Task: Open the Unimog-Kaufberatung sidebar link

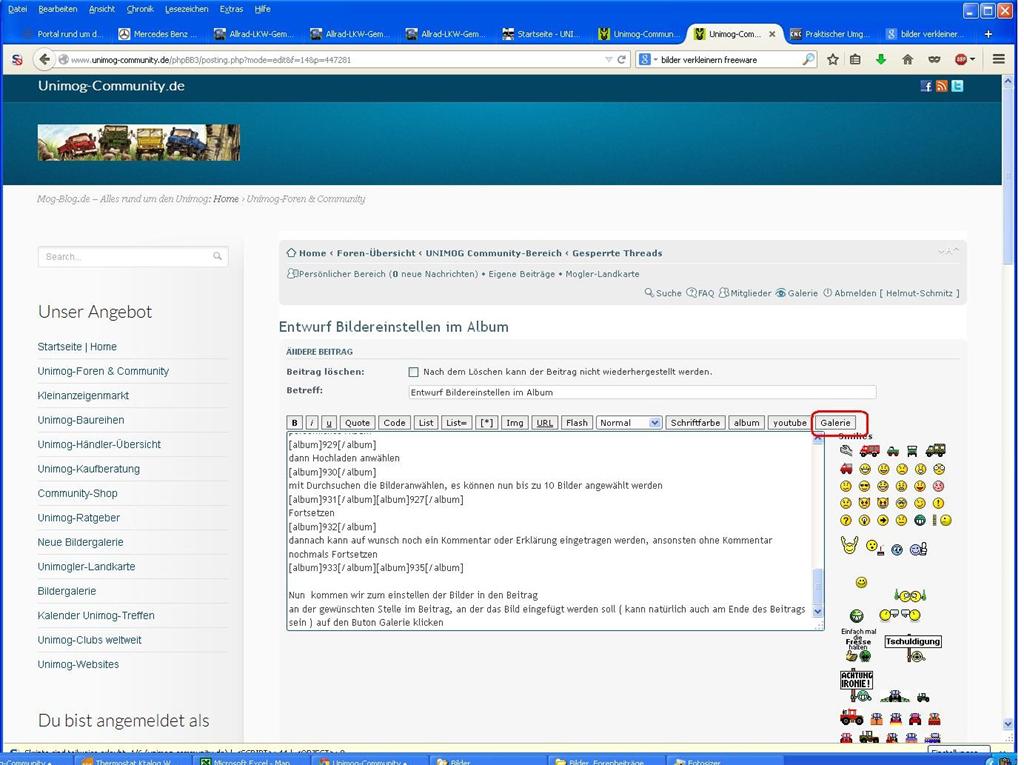Action: coord(89,469)
